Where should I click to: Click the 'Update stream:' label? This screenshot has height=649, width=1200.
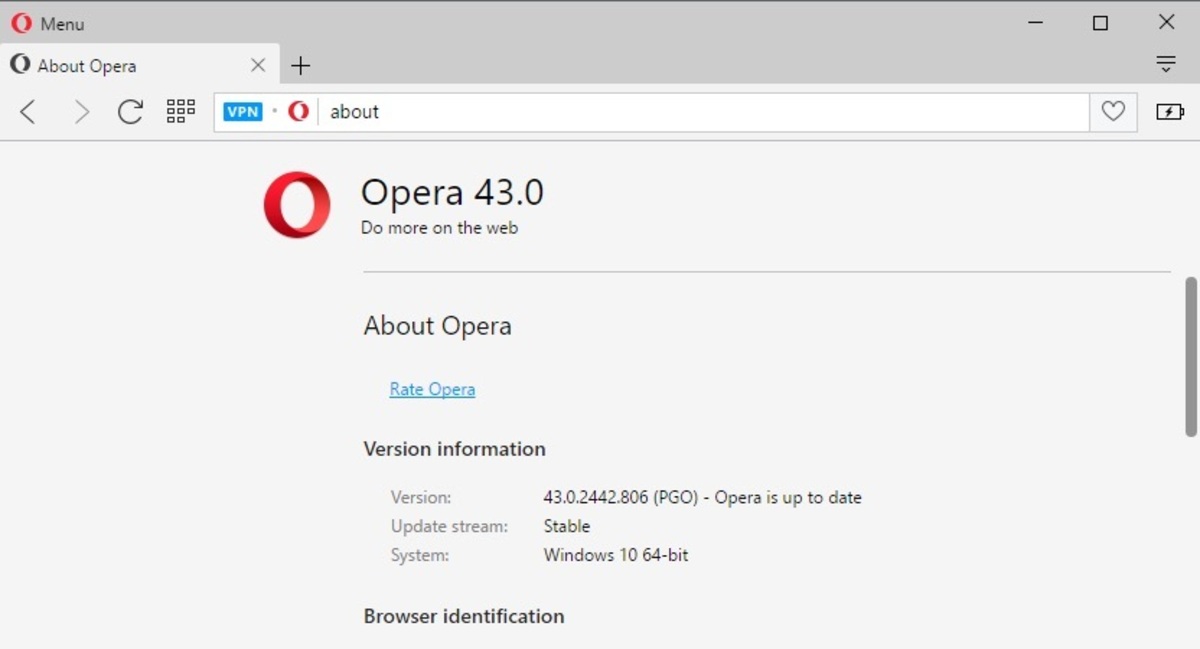(449, 526)
